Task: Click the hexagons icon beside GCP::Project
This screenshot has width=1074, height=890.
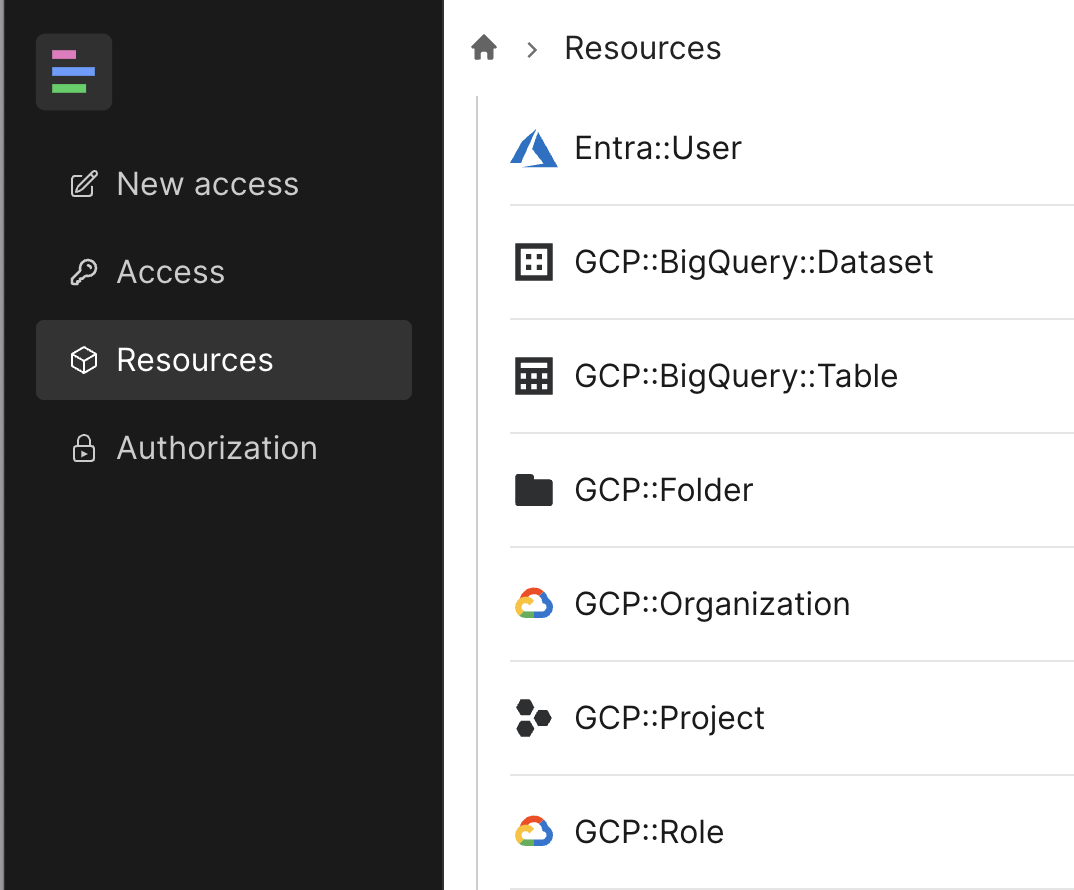Action: (x=534, y=718)
